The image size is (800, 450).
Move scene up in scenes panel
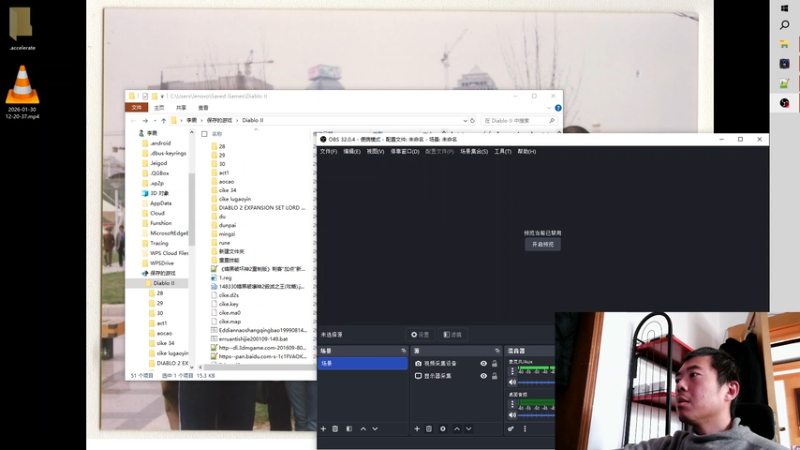363,429
